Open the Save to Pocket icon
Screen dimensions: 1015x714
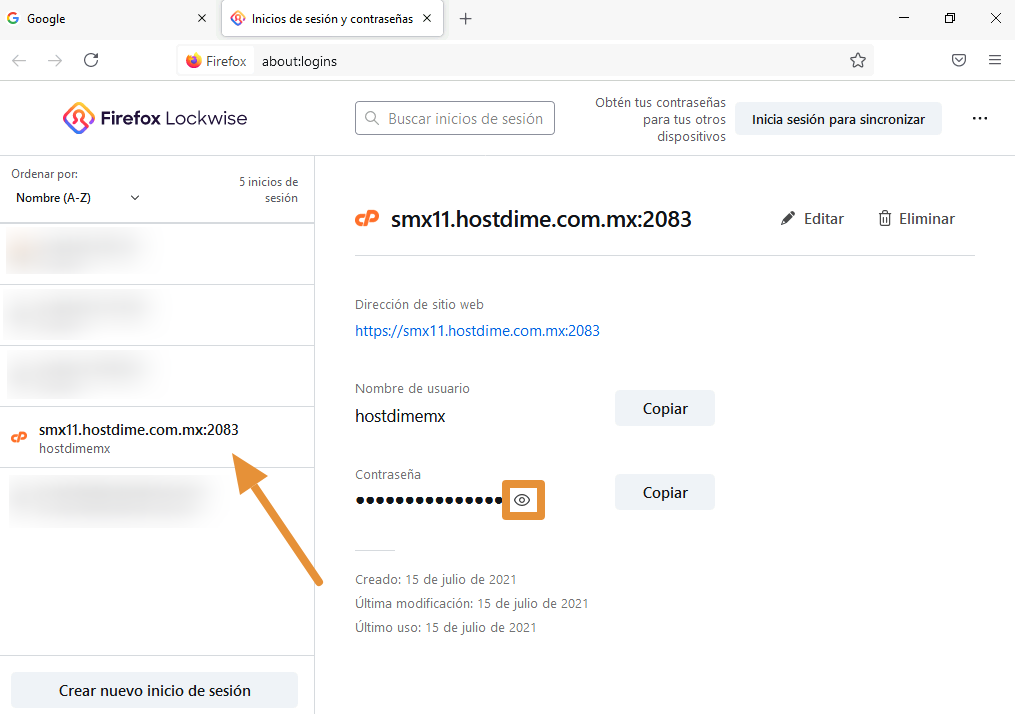[958, 60]
